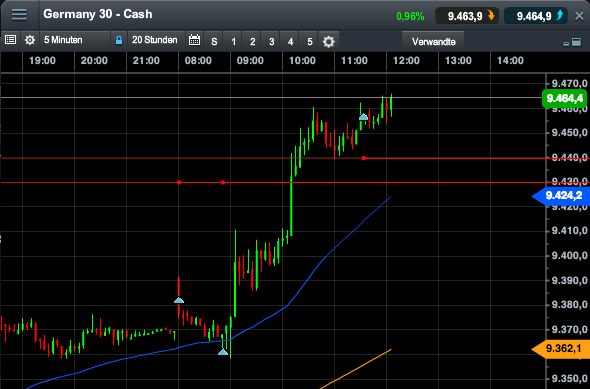This screenshot has width=590, height=389.
Task: Click the 12:00 time axis label
Action: coord(406,61)
